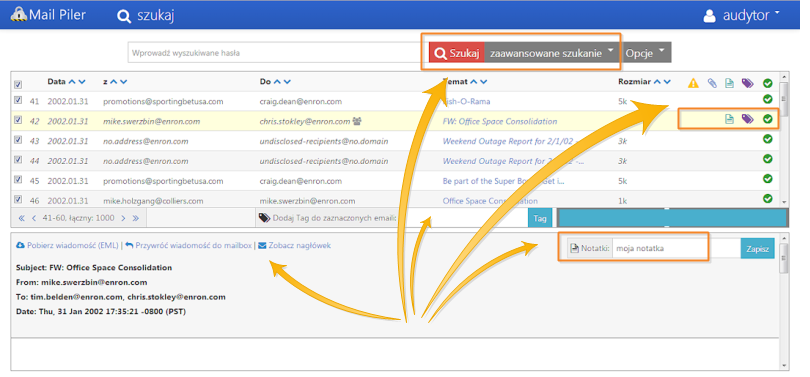Uncheck the checkbox for message 43
The image size is (810, 377).
18,140
